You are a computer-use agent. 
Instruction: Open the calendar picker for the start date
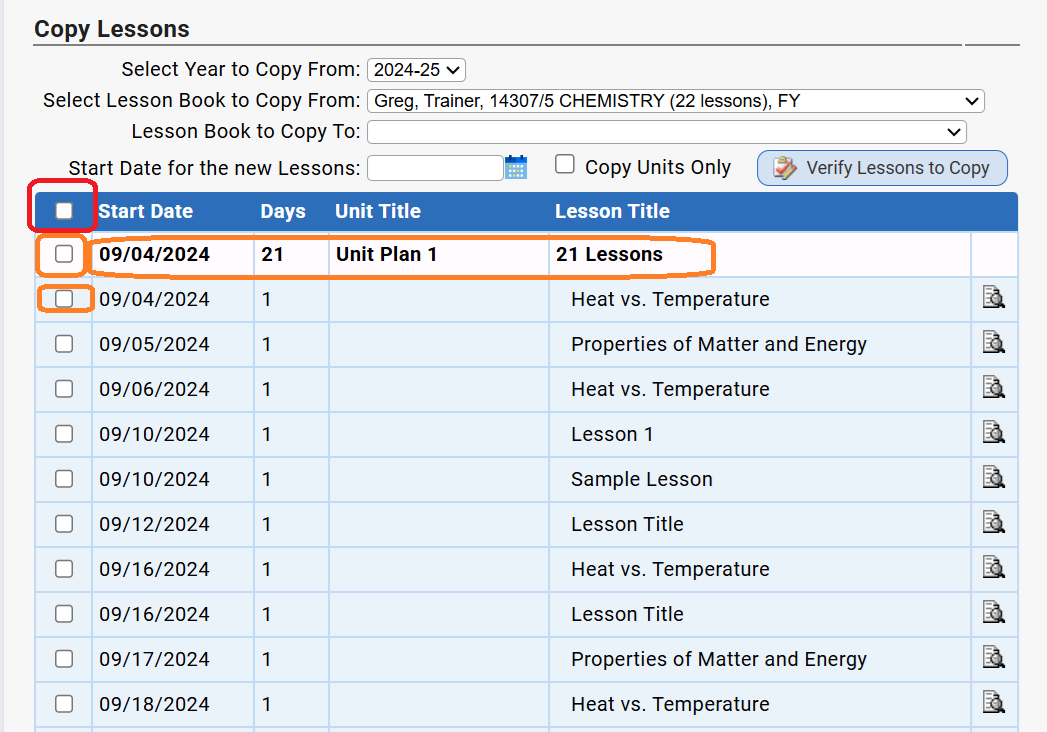click(x=516, y=167)
